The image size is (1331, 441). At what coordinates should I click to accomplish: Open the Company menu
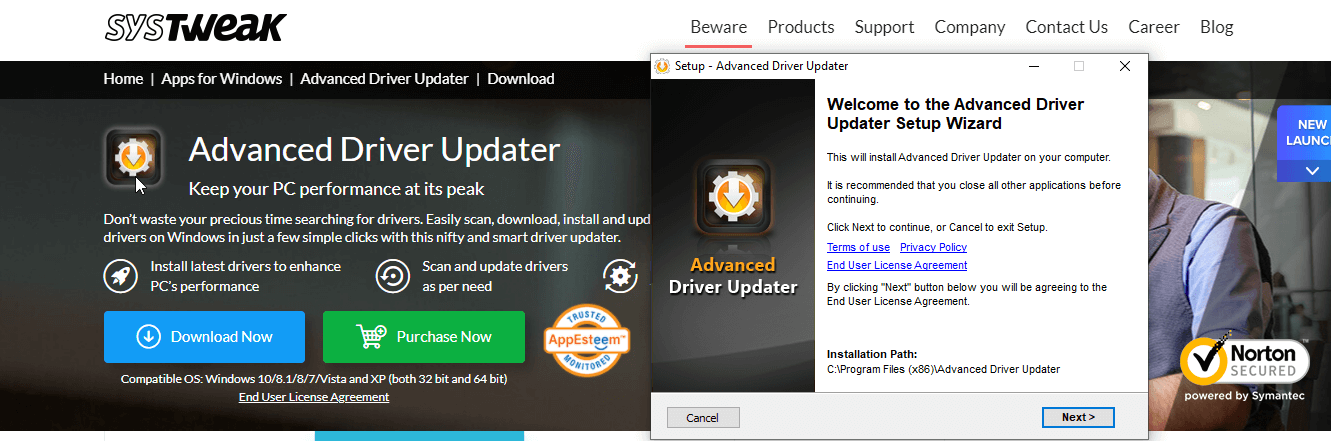[x=970, y=27]
